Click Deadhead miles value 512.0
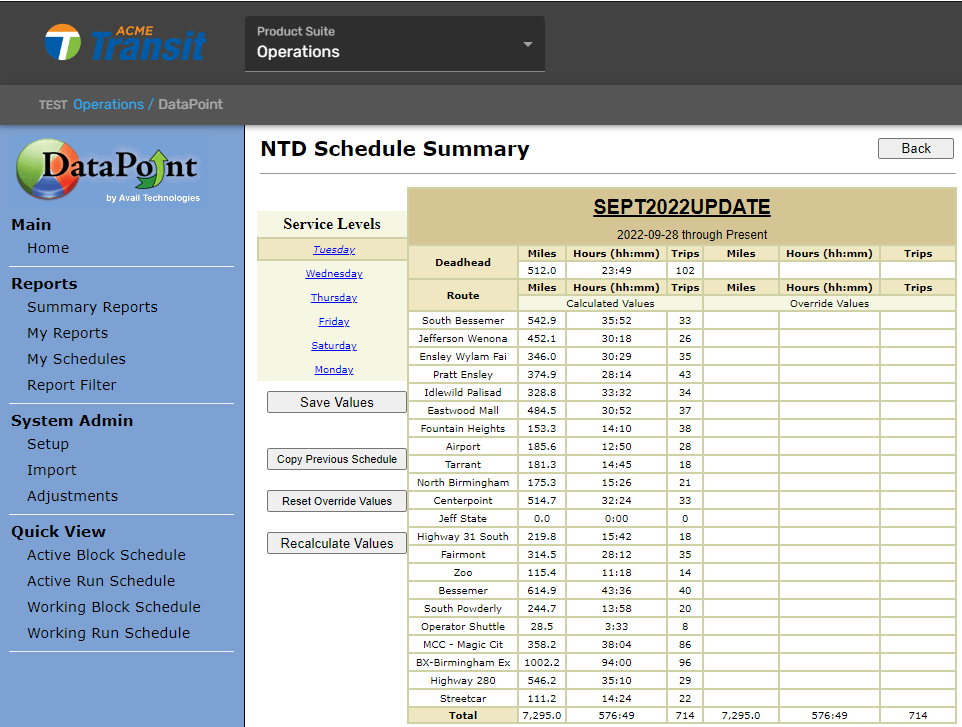 click(542, 271)
